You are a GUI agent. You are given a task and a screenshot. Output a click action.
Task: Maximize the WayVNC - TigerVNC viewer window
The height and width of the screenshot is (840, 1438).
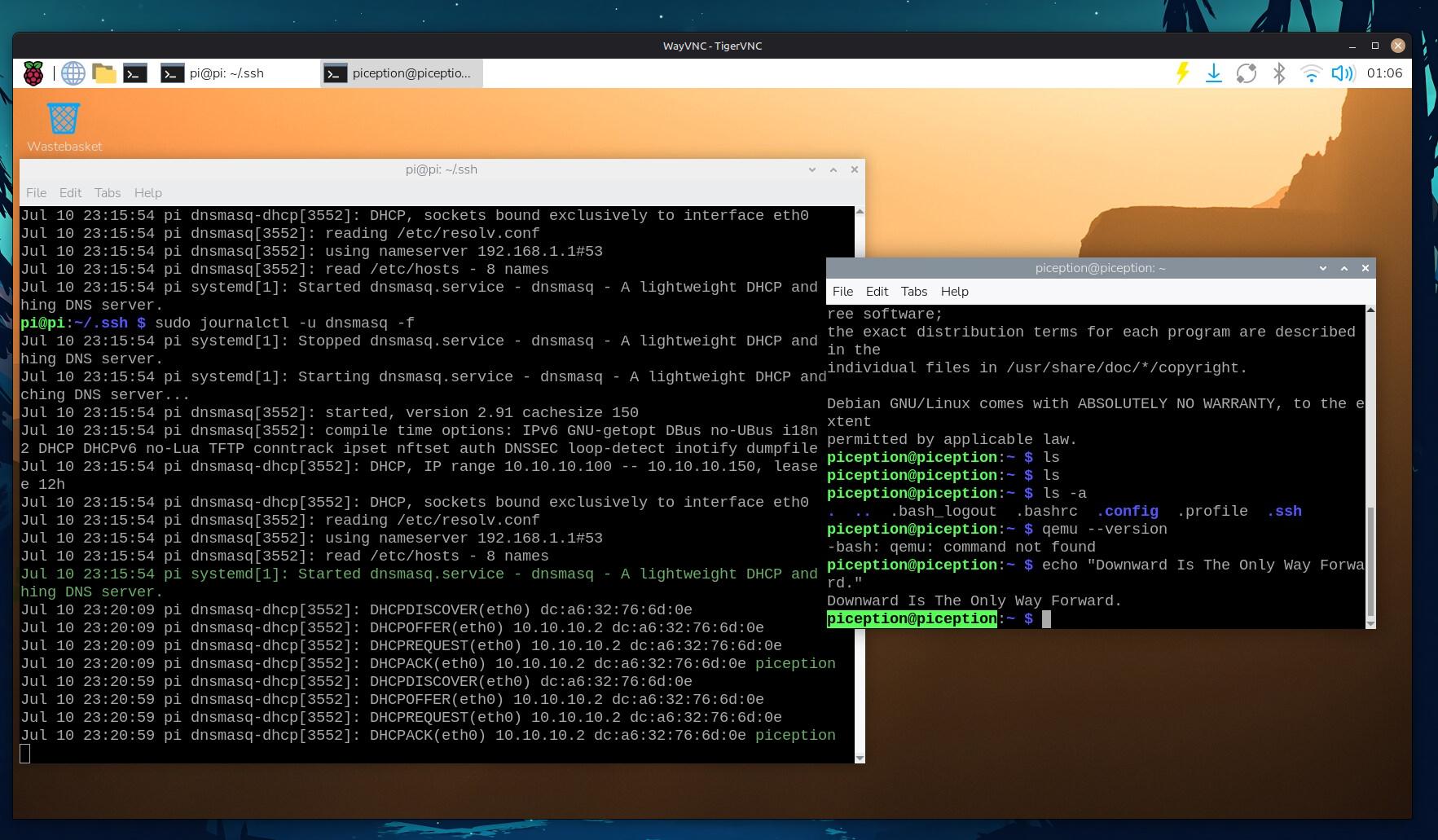(x=1375, y=46)
